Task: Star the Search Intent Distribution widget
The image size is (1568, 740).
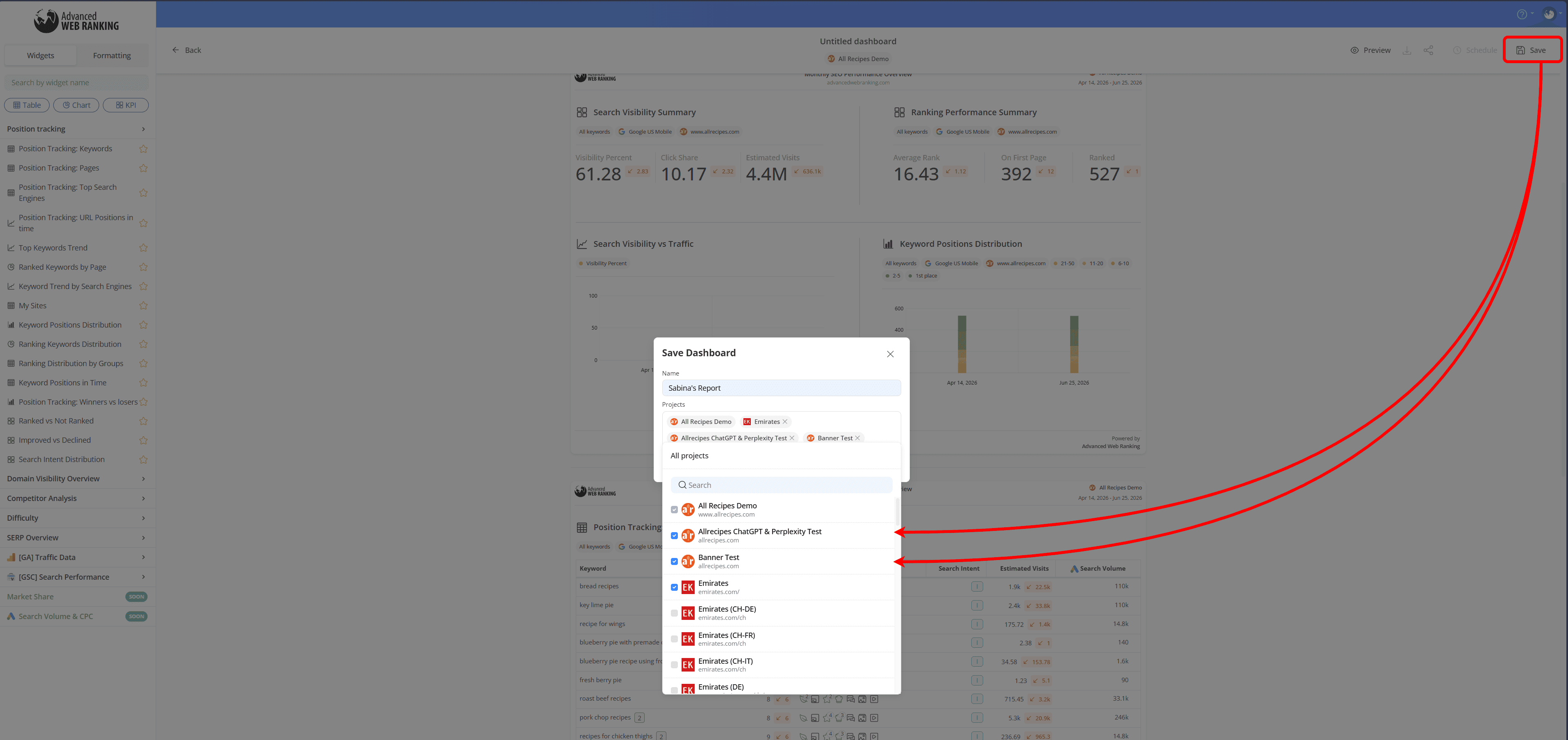Action: (144, 460)
